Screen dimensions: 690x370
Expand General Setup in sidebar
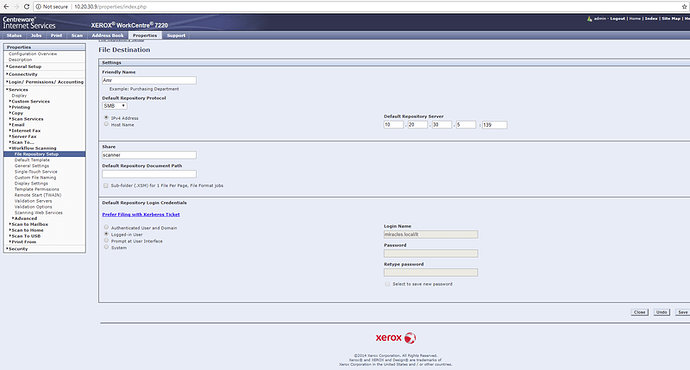(x=25, y=66)
